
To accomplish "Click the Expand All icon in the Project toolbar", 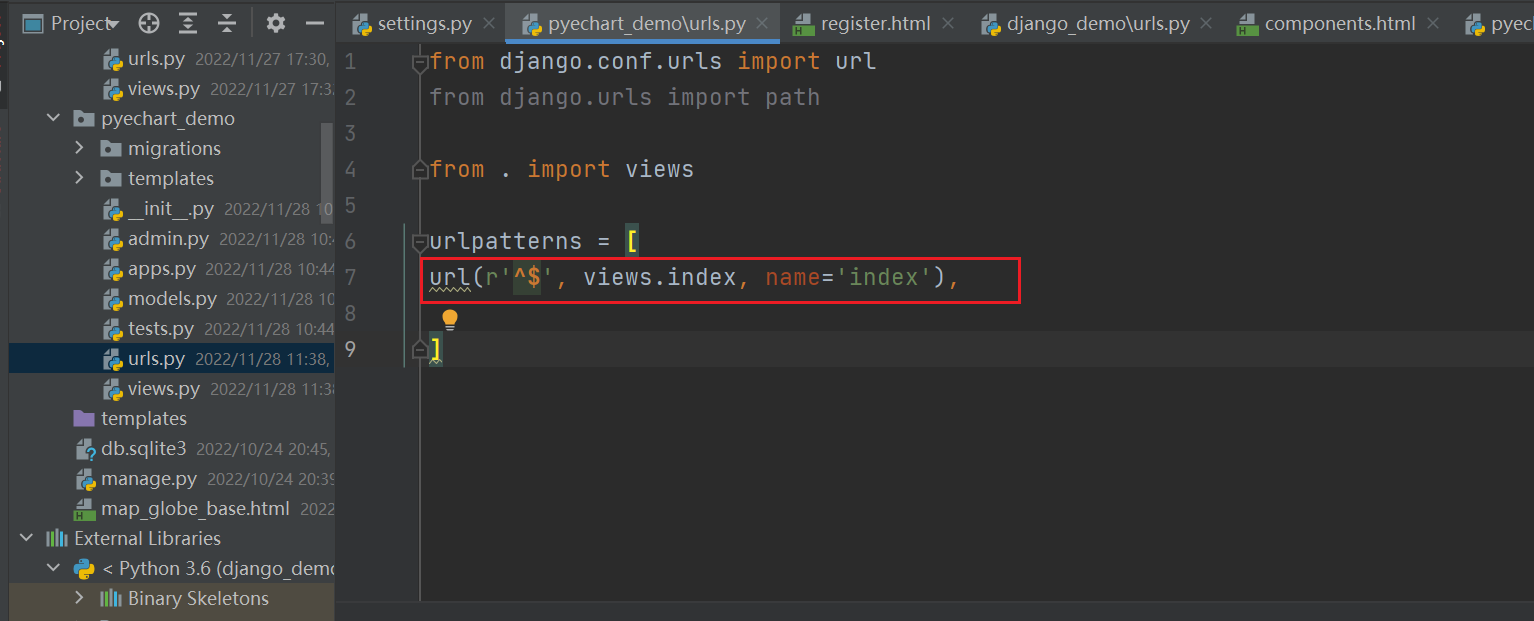I will coord(188,23).
